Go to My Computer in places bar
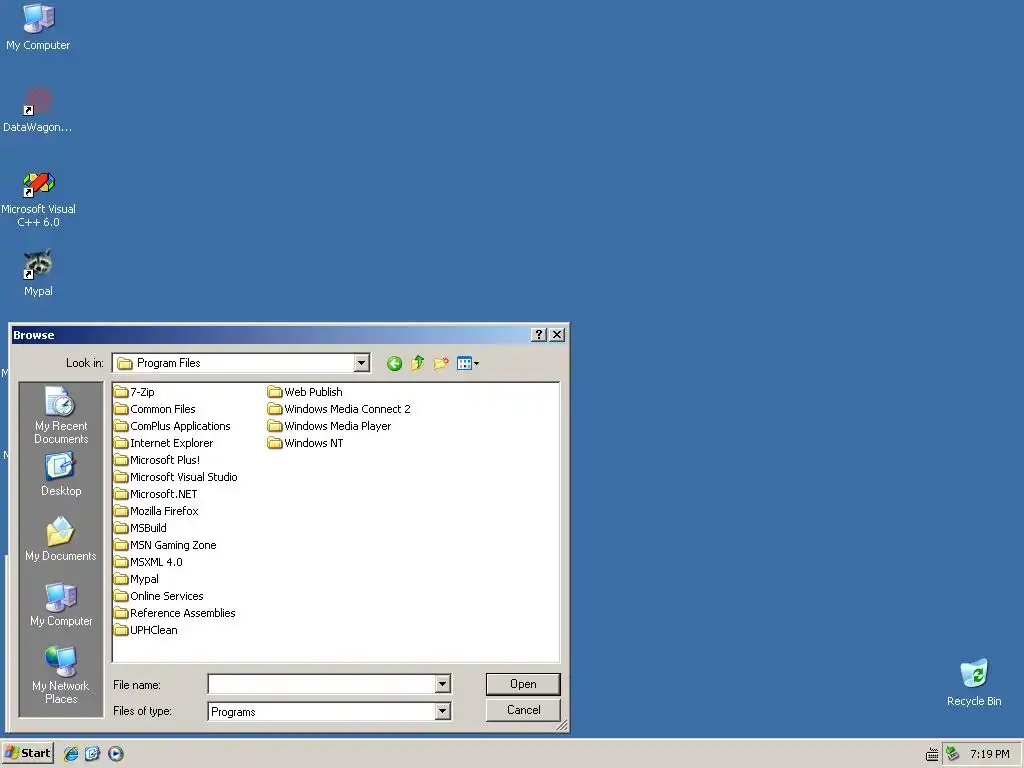This screenshot has width=1024, height=768. coord(61,605)
